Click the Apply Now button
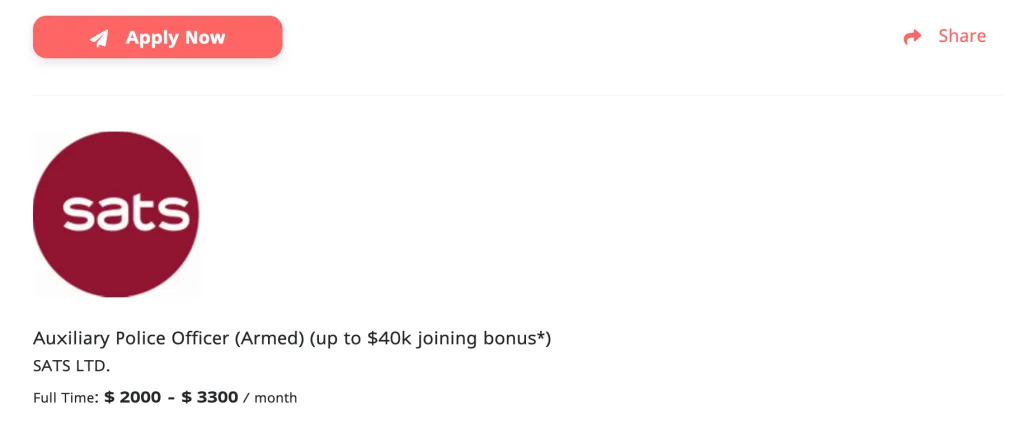1024x430 pixels. (157, 37)
